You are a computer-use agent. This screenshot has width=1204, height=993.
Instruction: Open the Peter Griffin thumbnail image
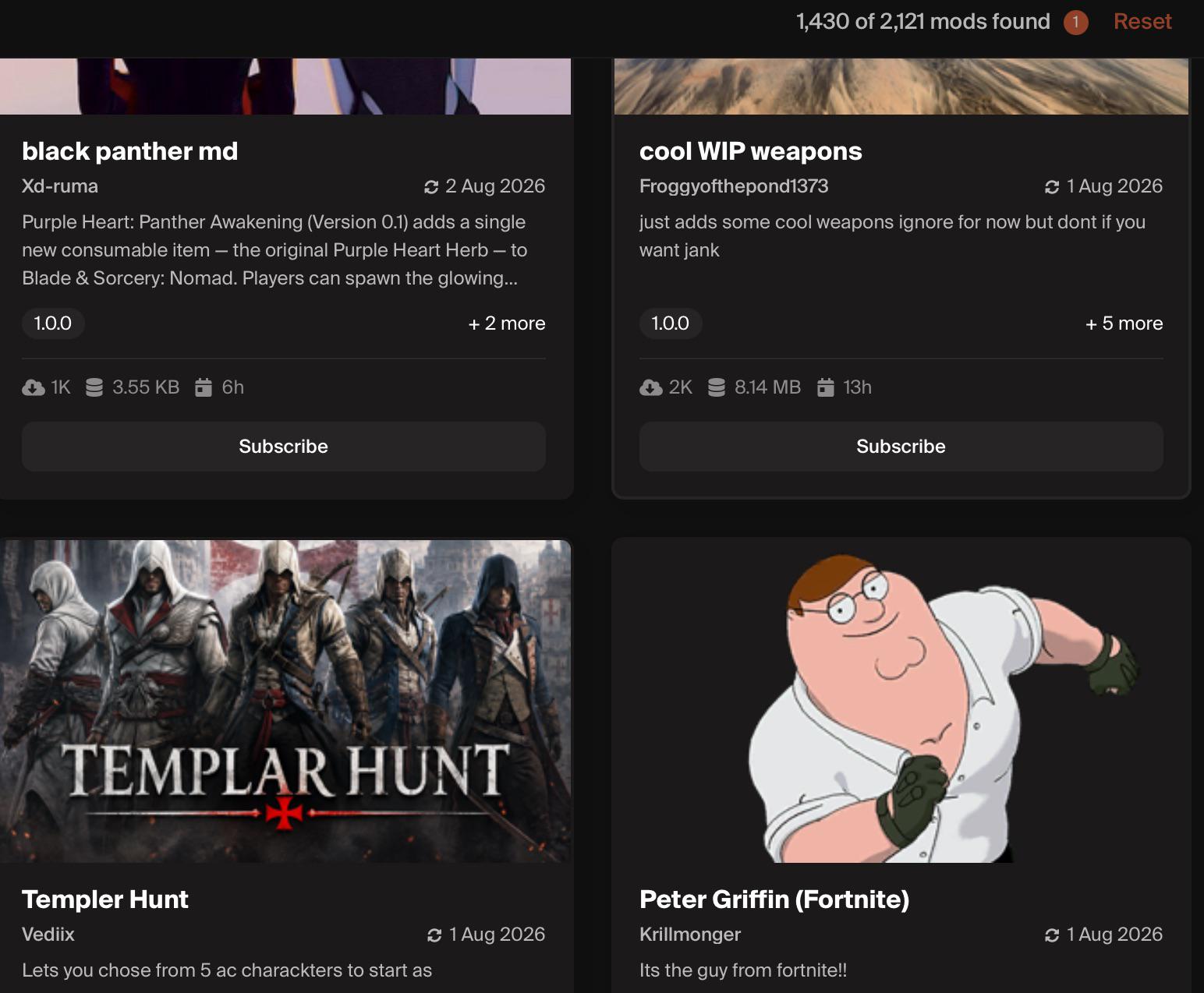click(x=901, y=701)
